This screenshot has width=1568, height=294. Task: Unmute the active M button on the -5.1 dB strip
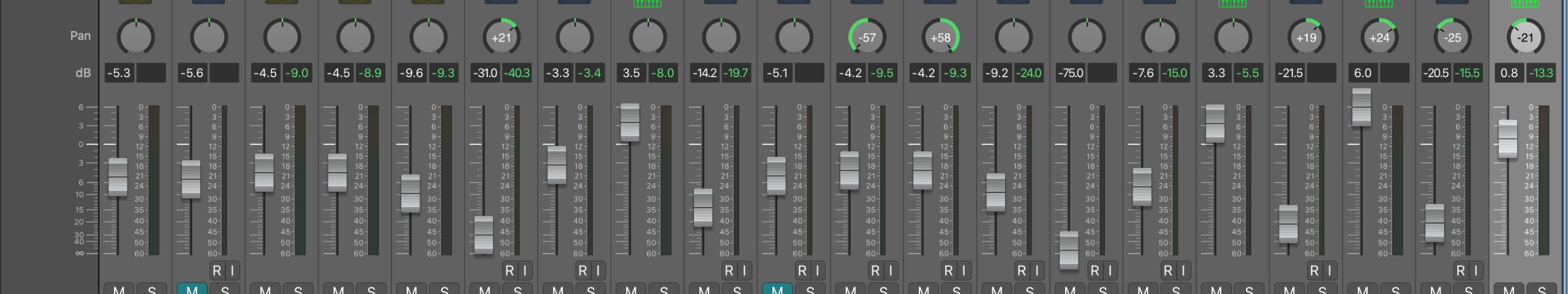point(777,289)
